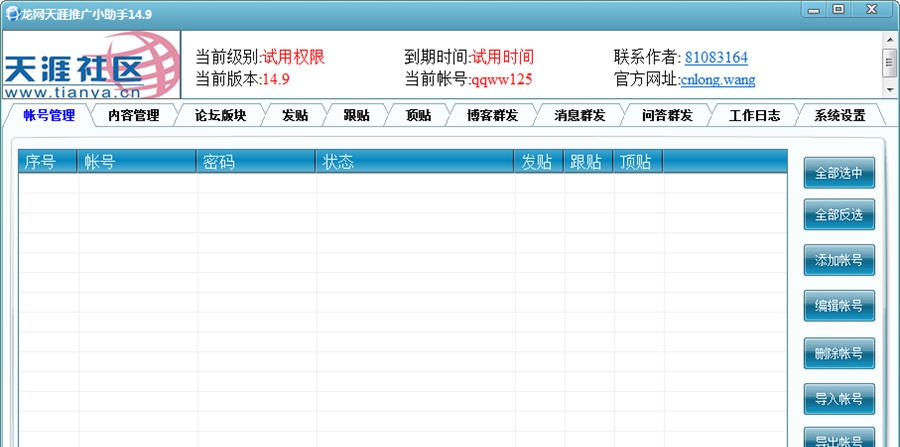Viewport: 900px width, 447px height.
Task: Sort by the 帐号 column header
Action: 137,162
